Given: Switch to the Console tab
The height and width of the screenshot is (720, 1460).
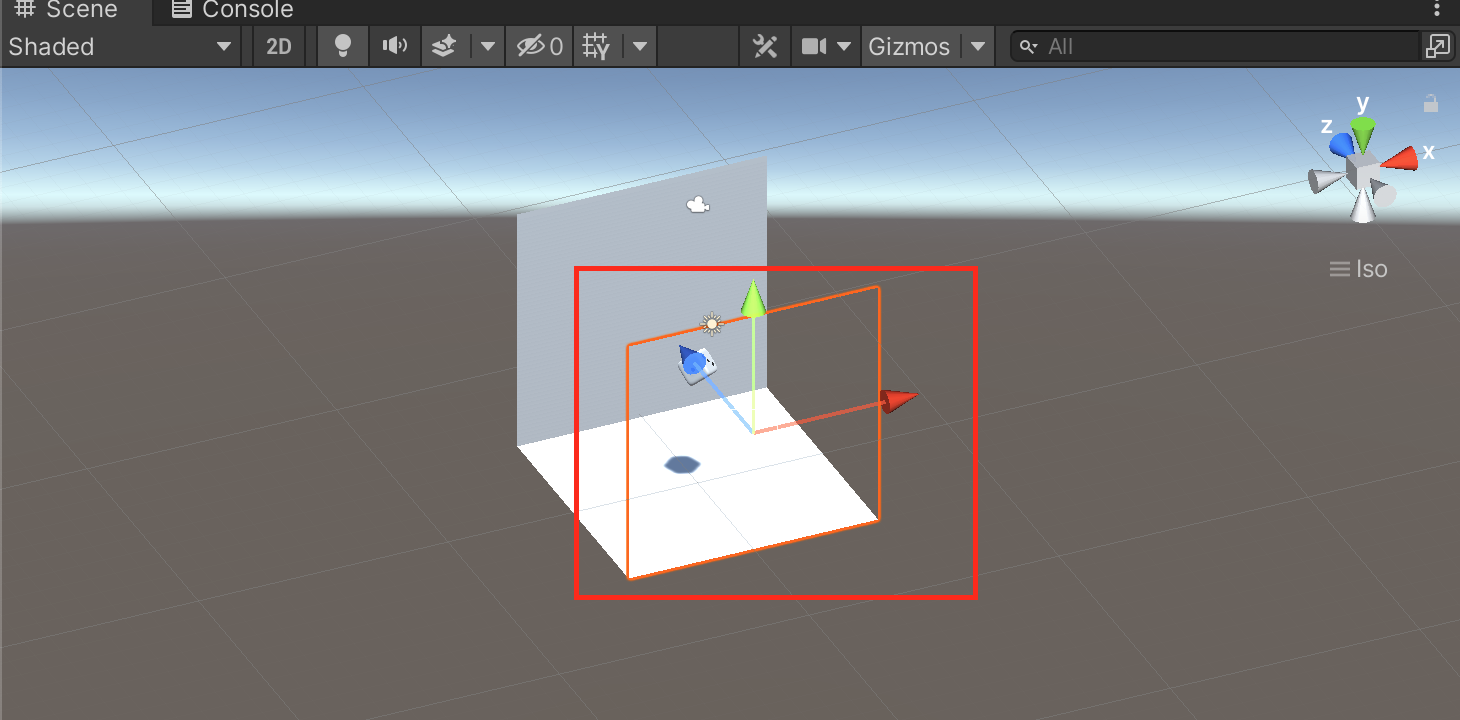Looking at the screenshot, I should pos(233,11).
